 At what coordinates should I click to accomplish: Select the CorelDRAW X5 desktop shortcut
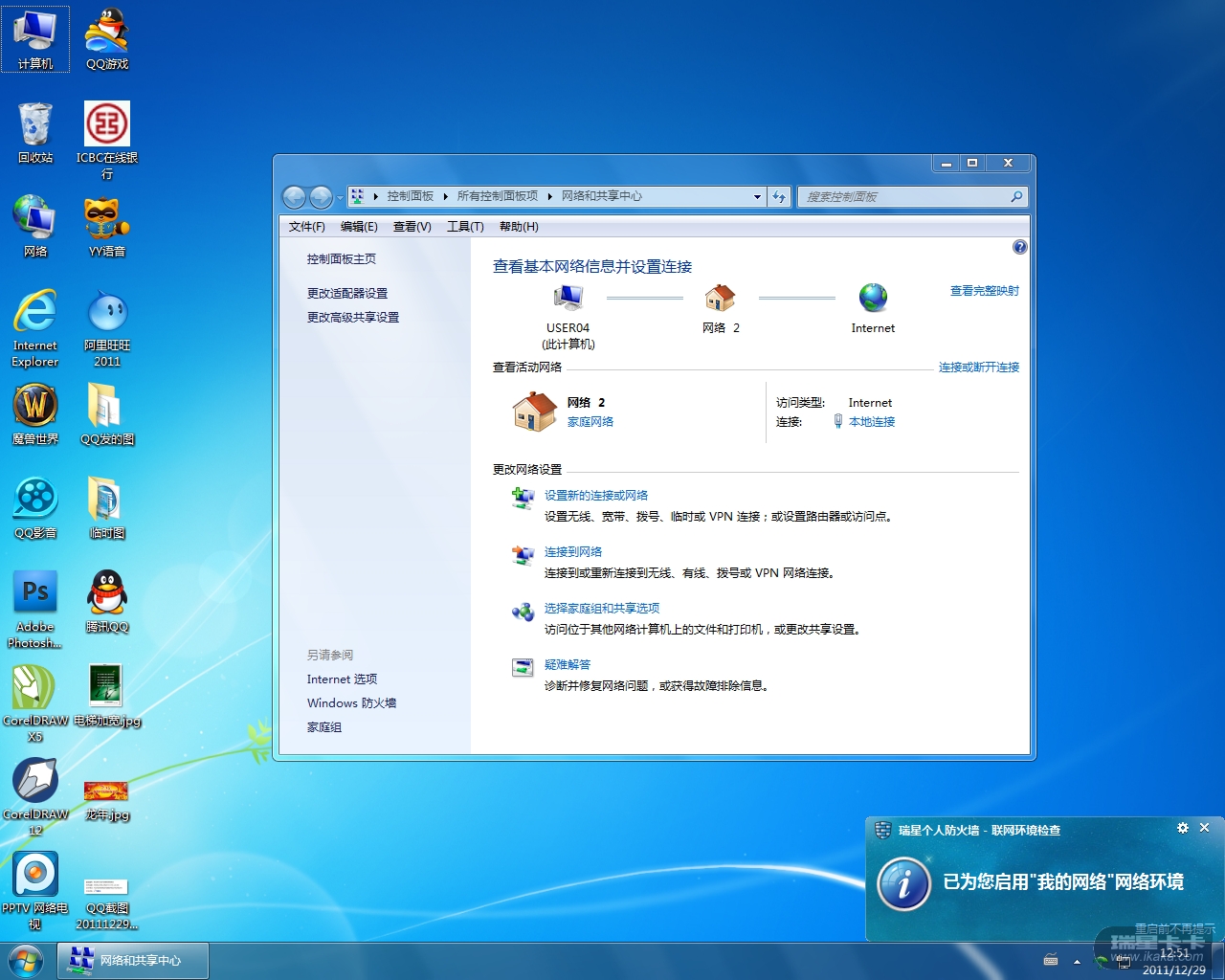35,703
